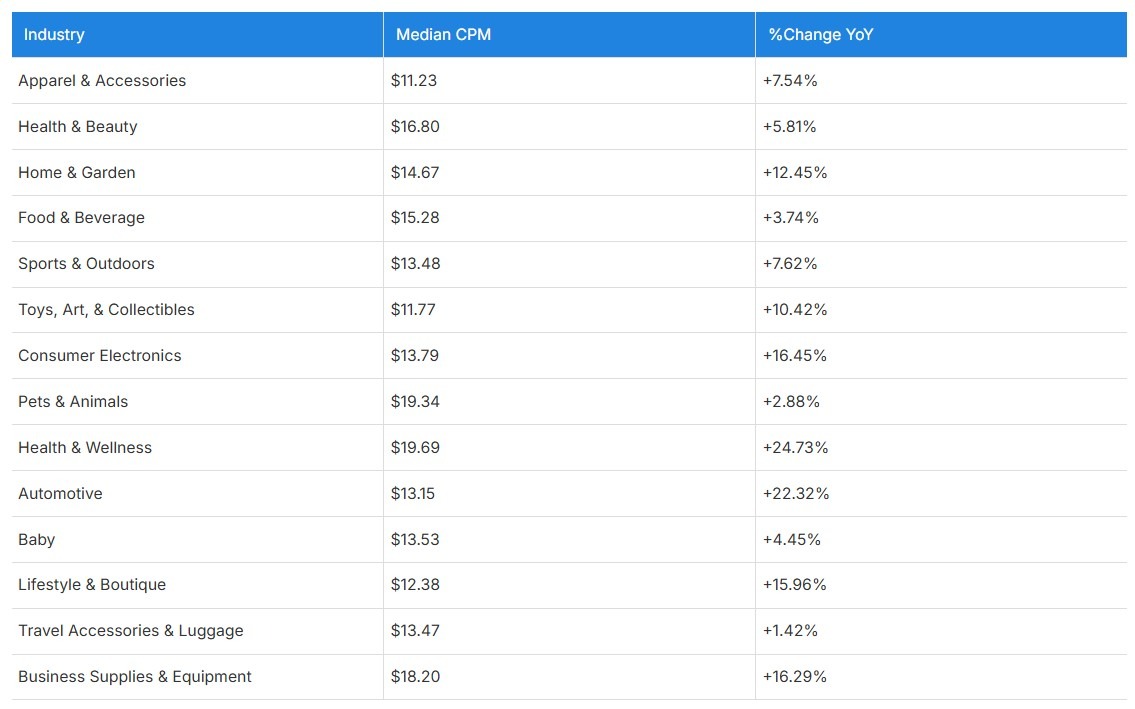Select the +24.73% YoY change value

[795, 448]
